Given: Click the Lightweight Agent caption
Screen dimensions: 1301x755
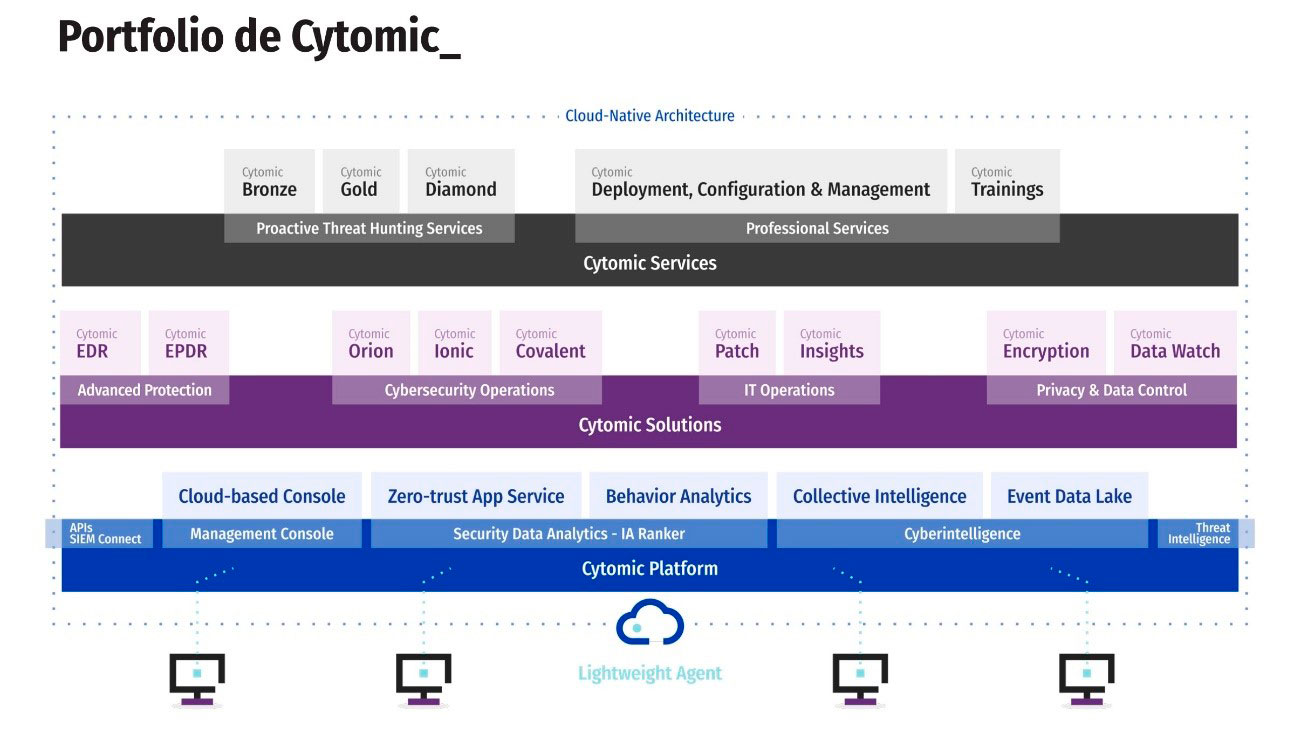Looking at the screenshot, I should [650, 673].
